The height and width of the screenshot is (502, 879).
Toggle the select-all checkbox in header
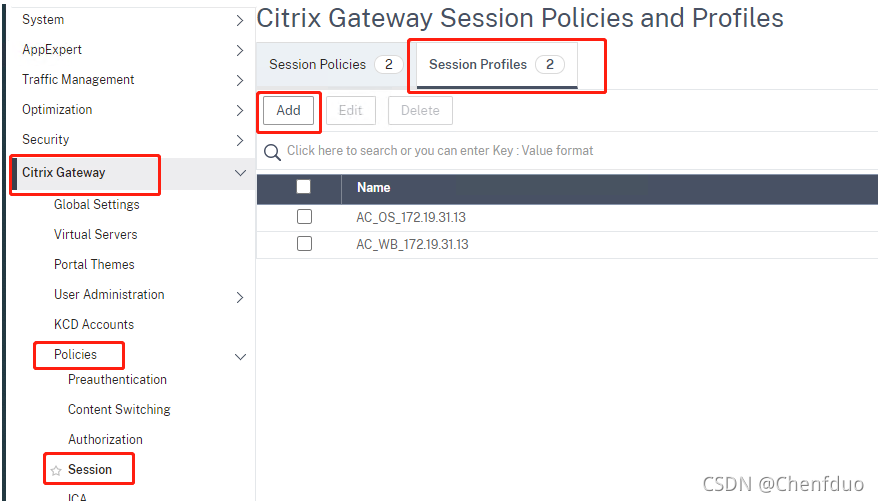point(304,187)
